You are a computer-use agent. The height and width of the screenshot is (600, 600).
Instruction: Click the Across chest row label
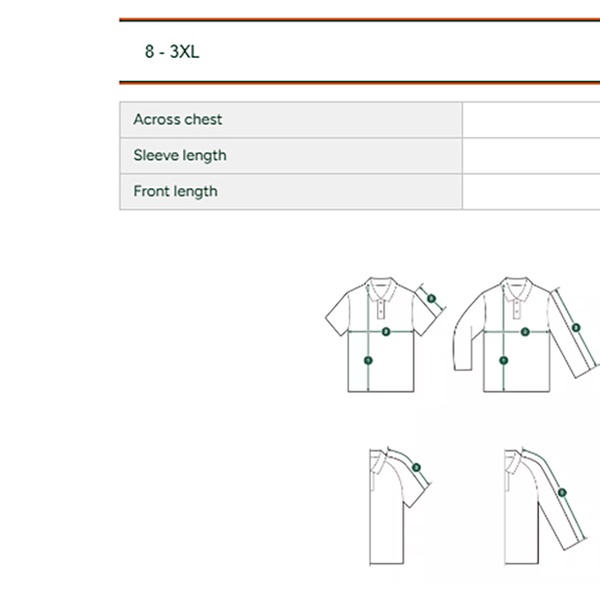tap(178, 120)
